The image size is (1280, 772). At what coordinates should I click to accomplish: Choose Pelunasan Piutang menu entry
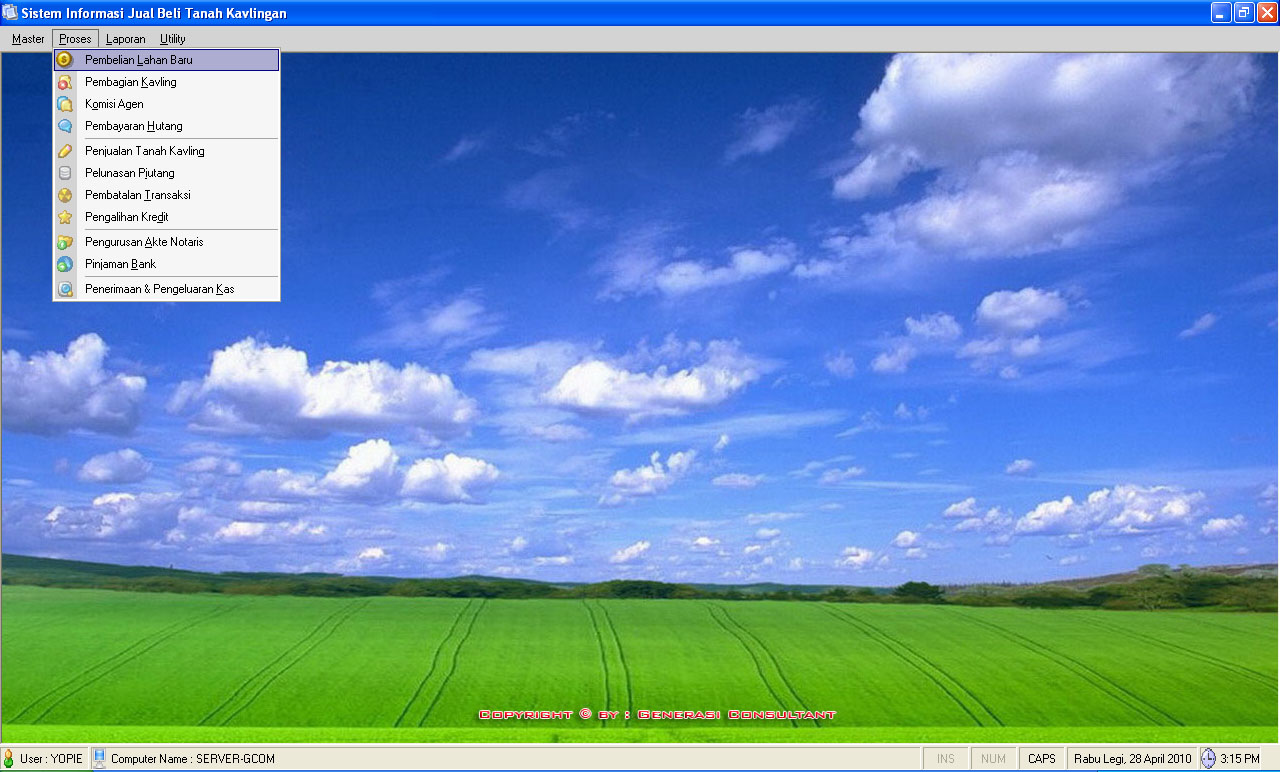point(130,173)
